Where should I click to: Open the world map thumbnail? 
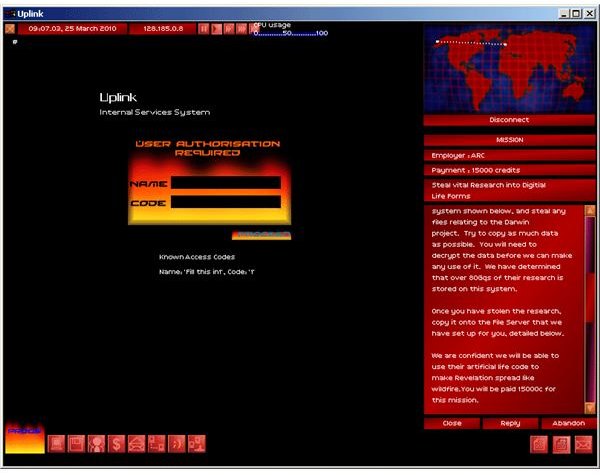pos(509,69)
